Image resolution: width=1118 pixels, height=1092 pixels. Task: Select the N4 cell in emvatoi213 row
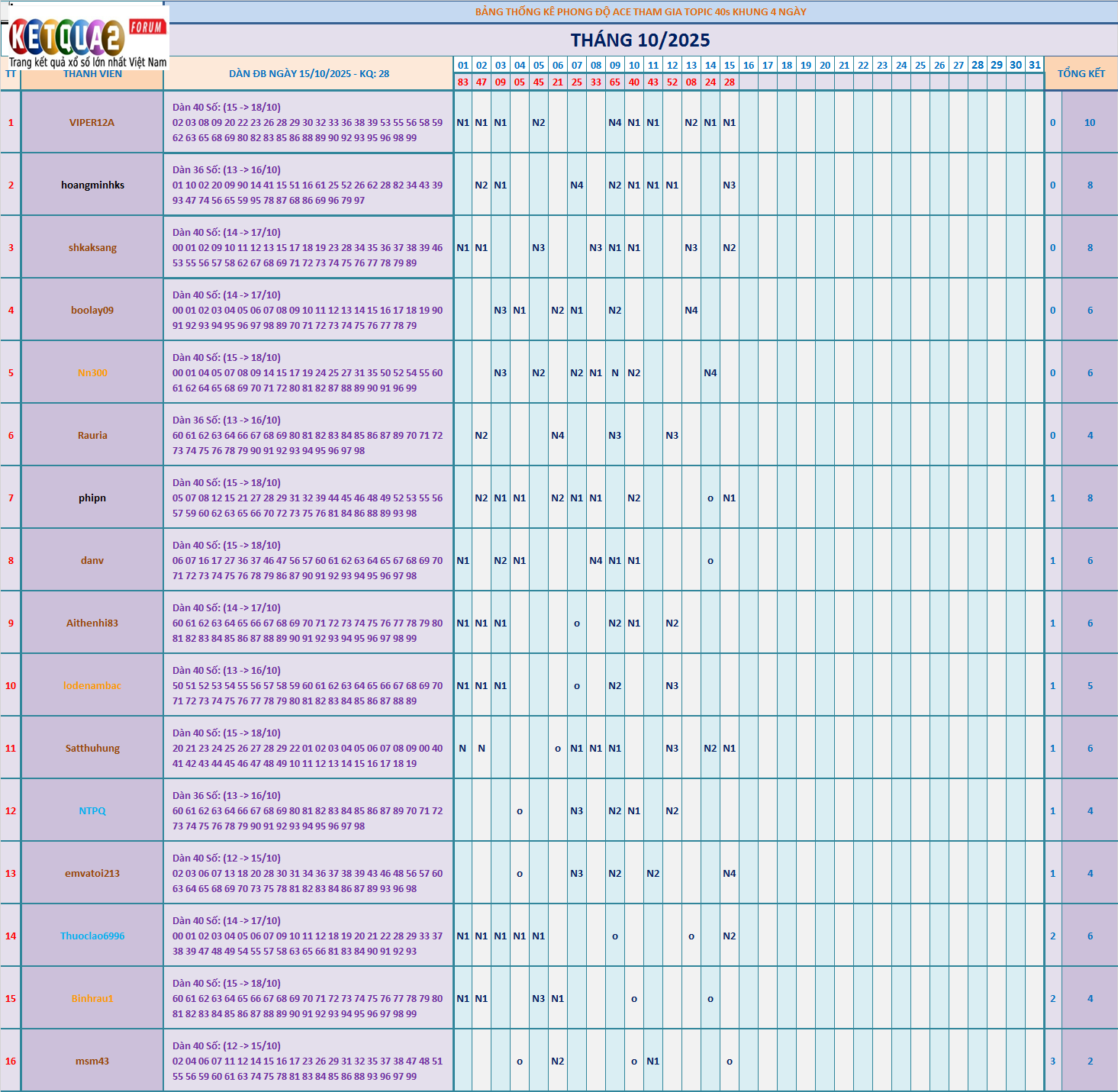pos(730,874)
